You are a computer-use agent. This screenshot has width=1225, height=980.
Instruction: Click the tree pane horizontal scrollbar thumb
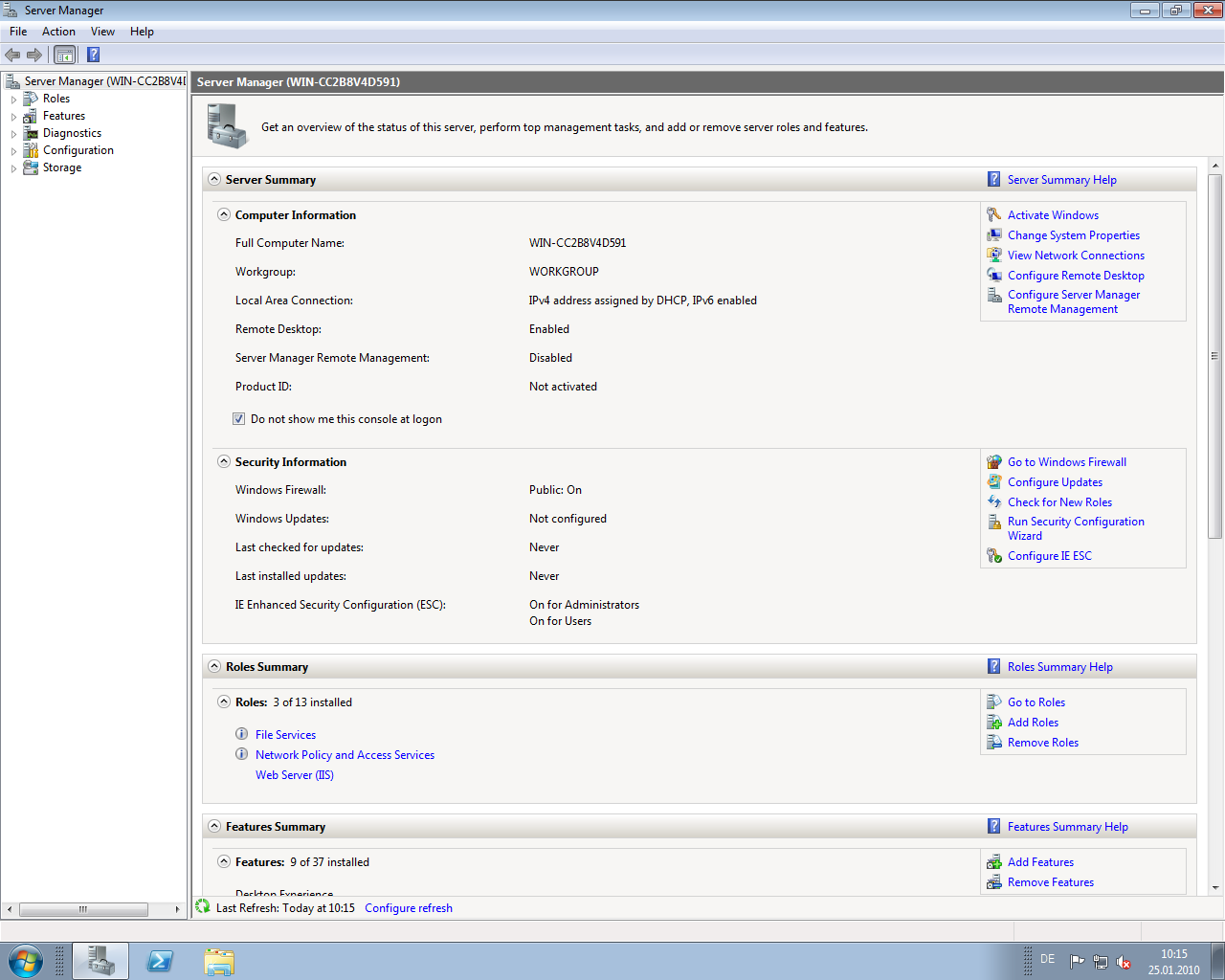coord(83,909)
